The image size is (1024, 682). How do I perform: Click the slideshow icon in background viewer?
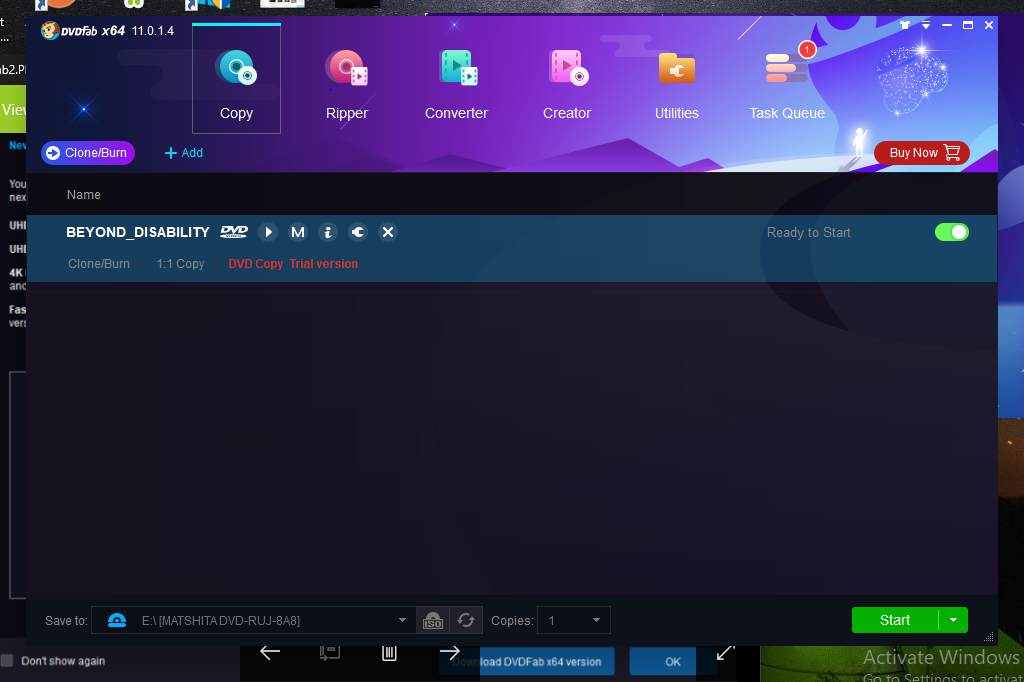(330, 652)
